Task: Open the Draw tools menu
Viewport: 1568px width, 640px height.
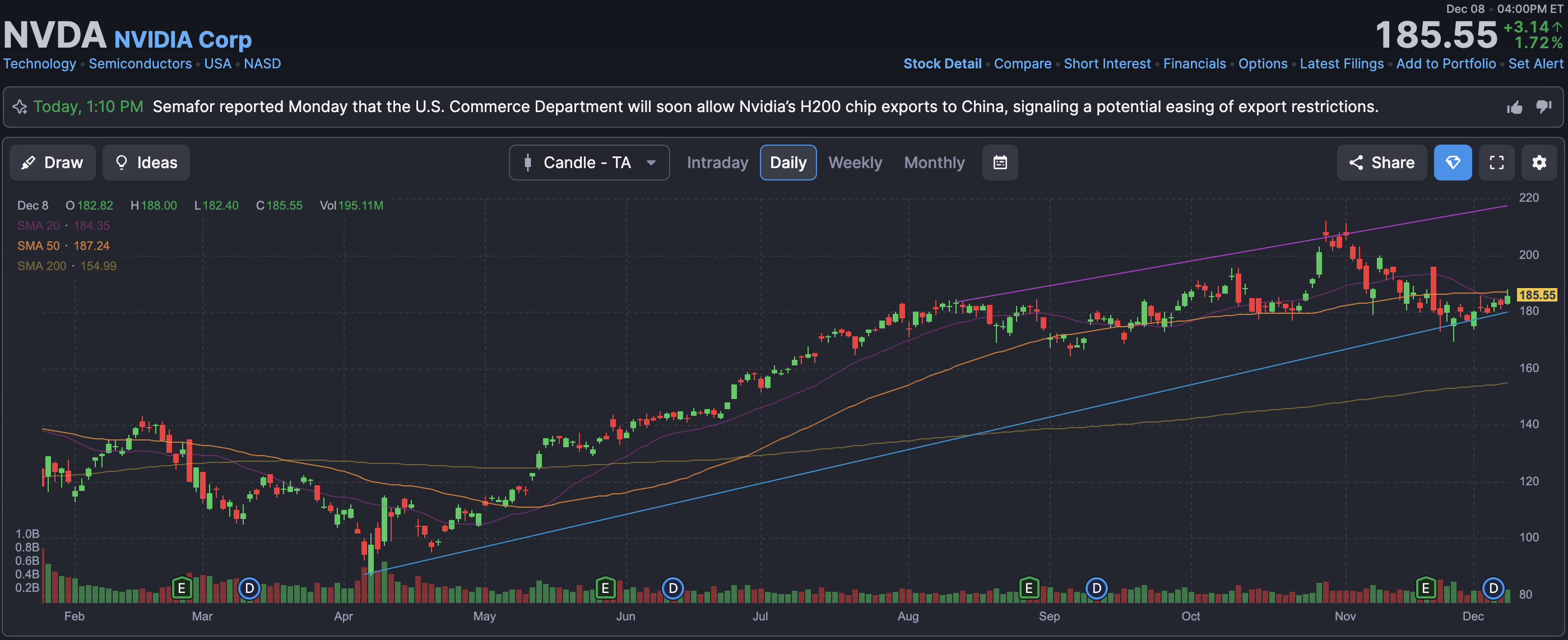Action: tap(52, 163)
